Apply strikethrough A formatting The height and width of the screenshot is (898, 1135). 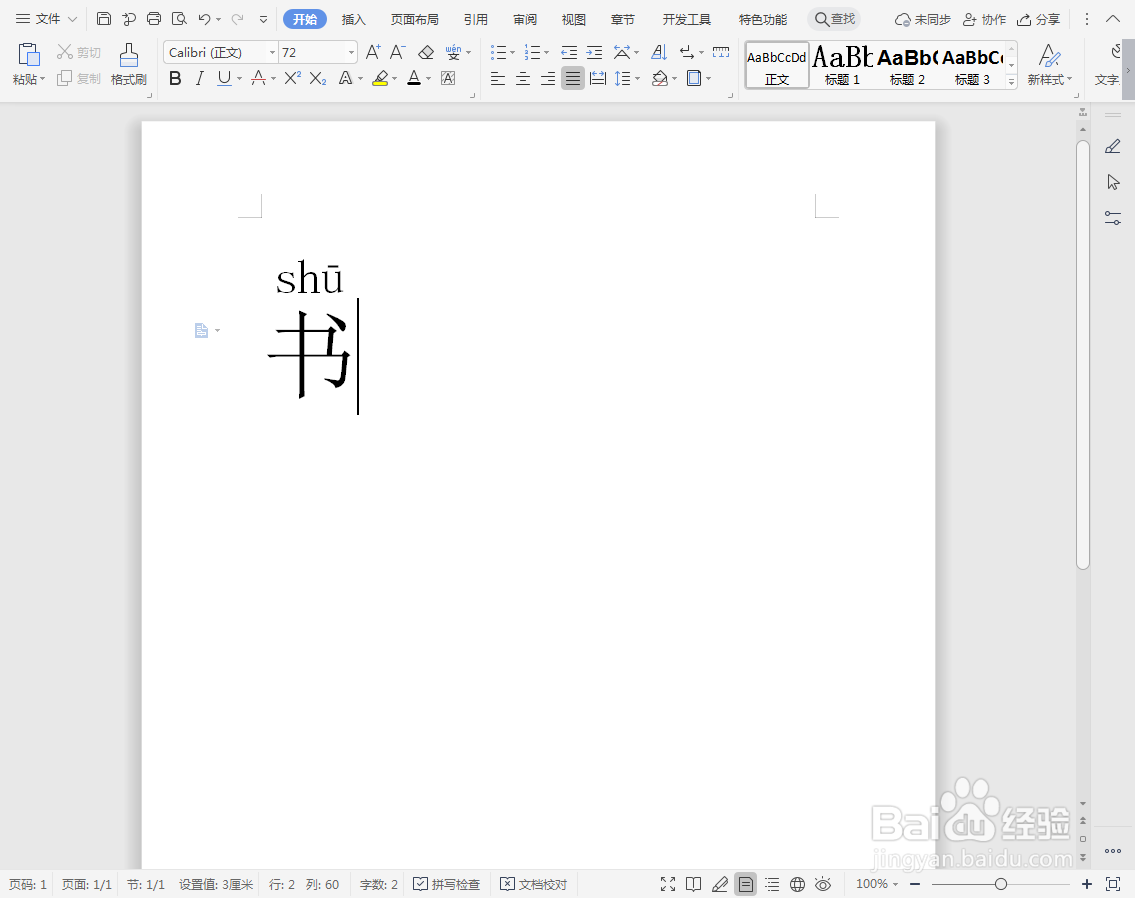(x=258, y=78)
